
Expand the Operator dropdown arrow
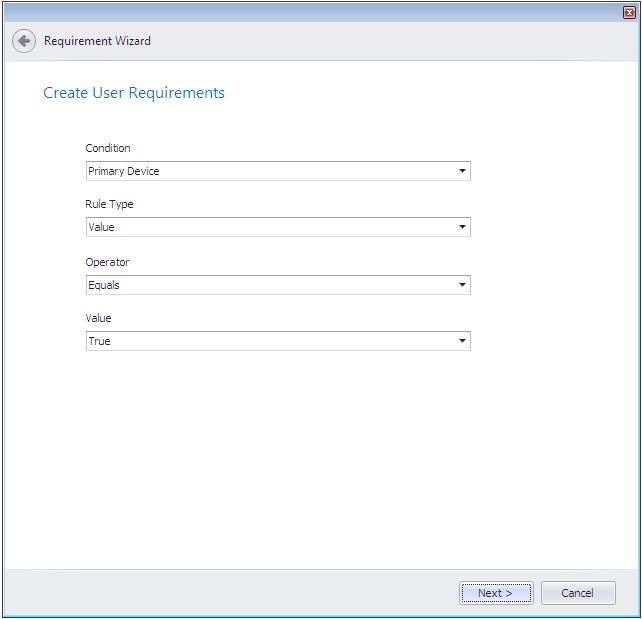(x=462, y=285)
